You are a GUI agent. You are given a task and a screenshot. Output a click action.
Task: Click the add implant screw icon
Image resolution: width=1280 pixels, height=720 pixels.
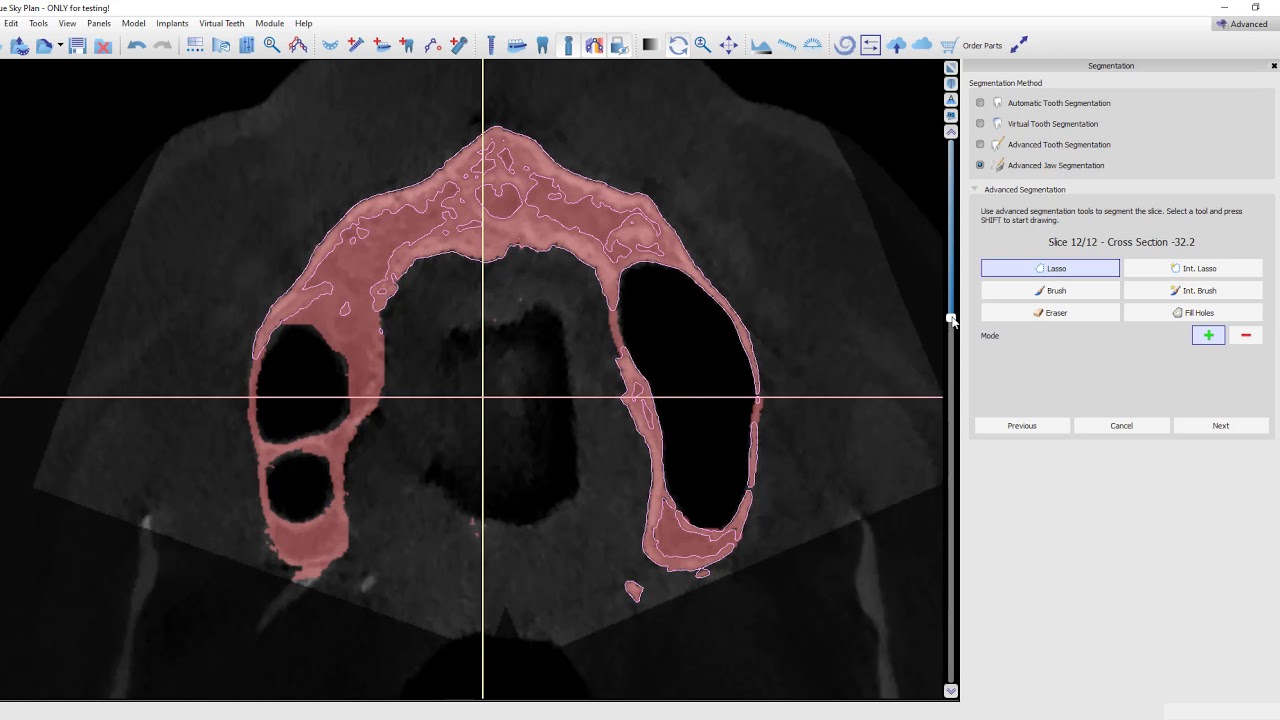355,45
